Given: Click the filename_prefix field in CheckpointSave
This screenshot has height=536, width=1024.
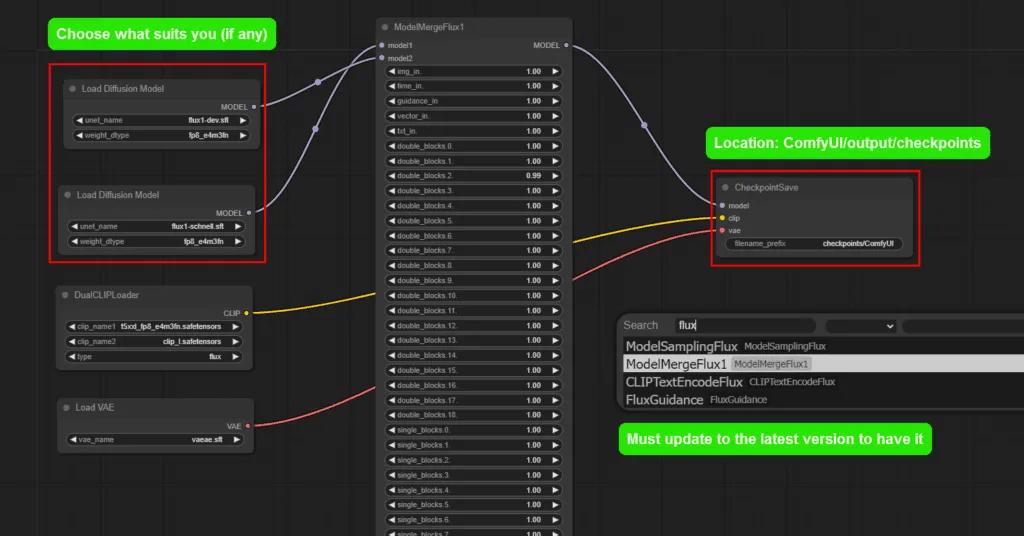Looking at the screenshot, I should [x=814, y=244].
